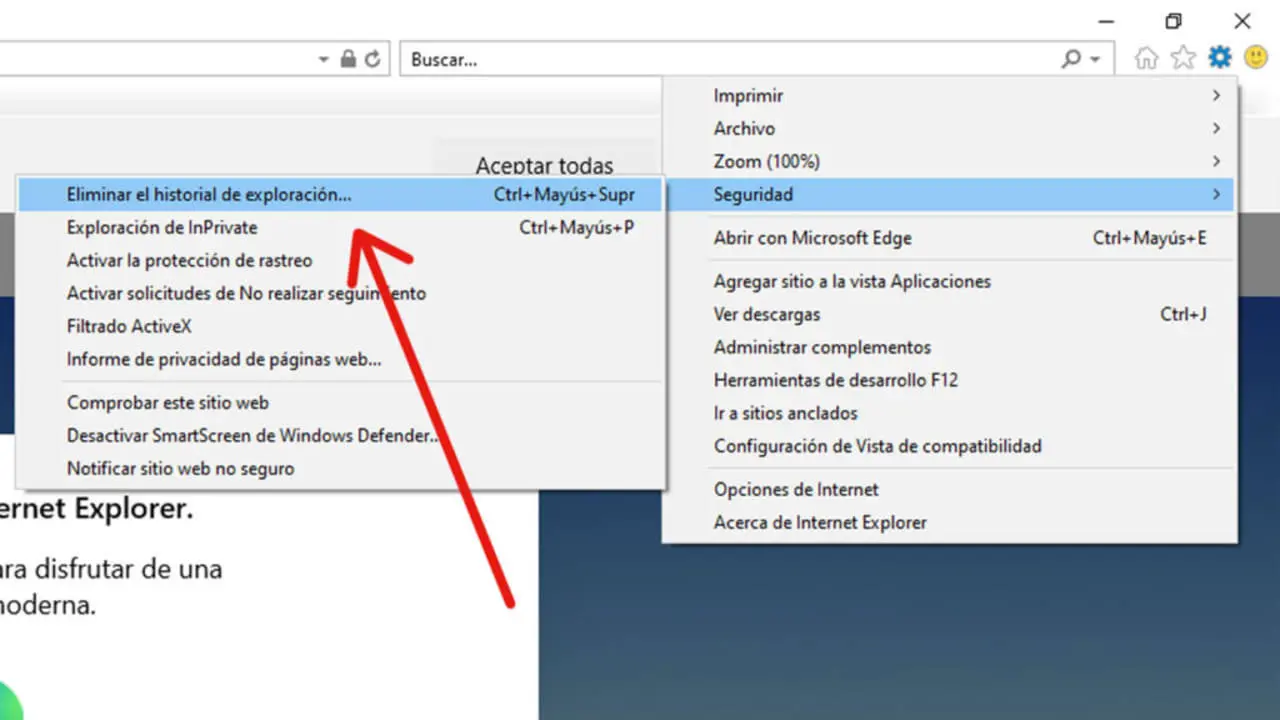Choose Comprobar este sitio web
1280x720 pixels.
click(x=340, y=403)
